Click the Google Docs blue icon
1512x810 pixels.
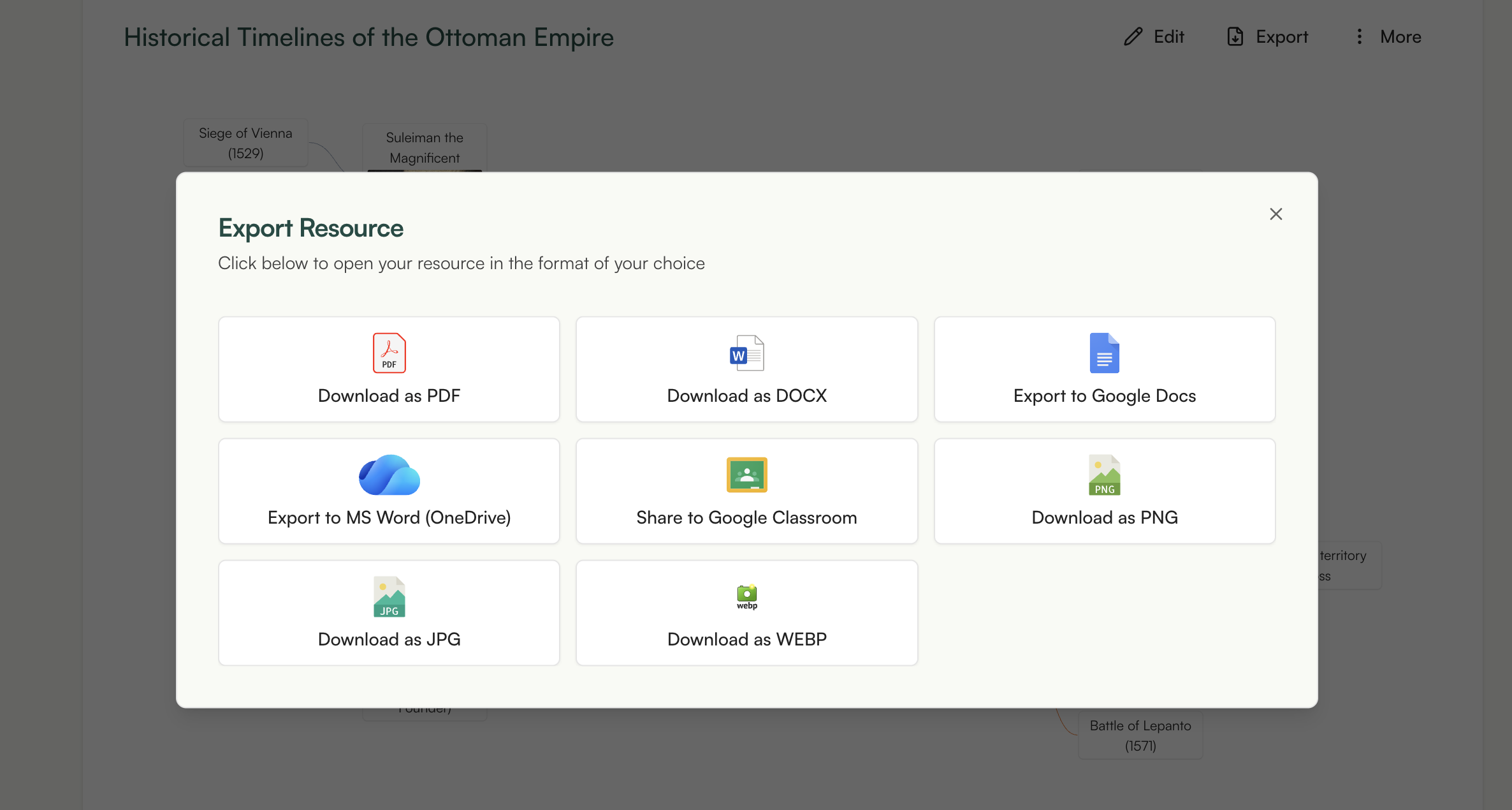click(x=1104, y=353)
